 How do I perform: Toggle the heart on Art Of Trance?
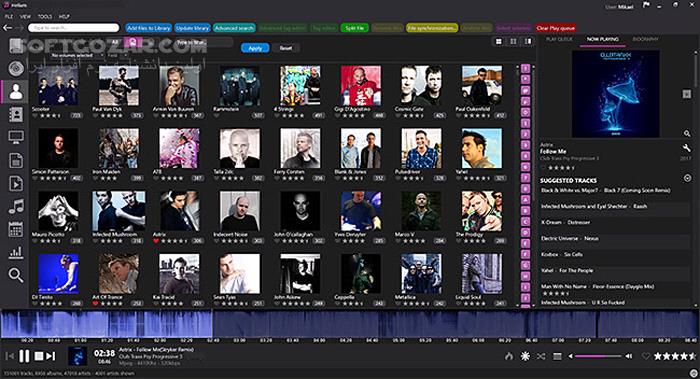click(95, 304)
